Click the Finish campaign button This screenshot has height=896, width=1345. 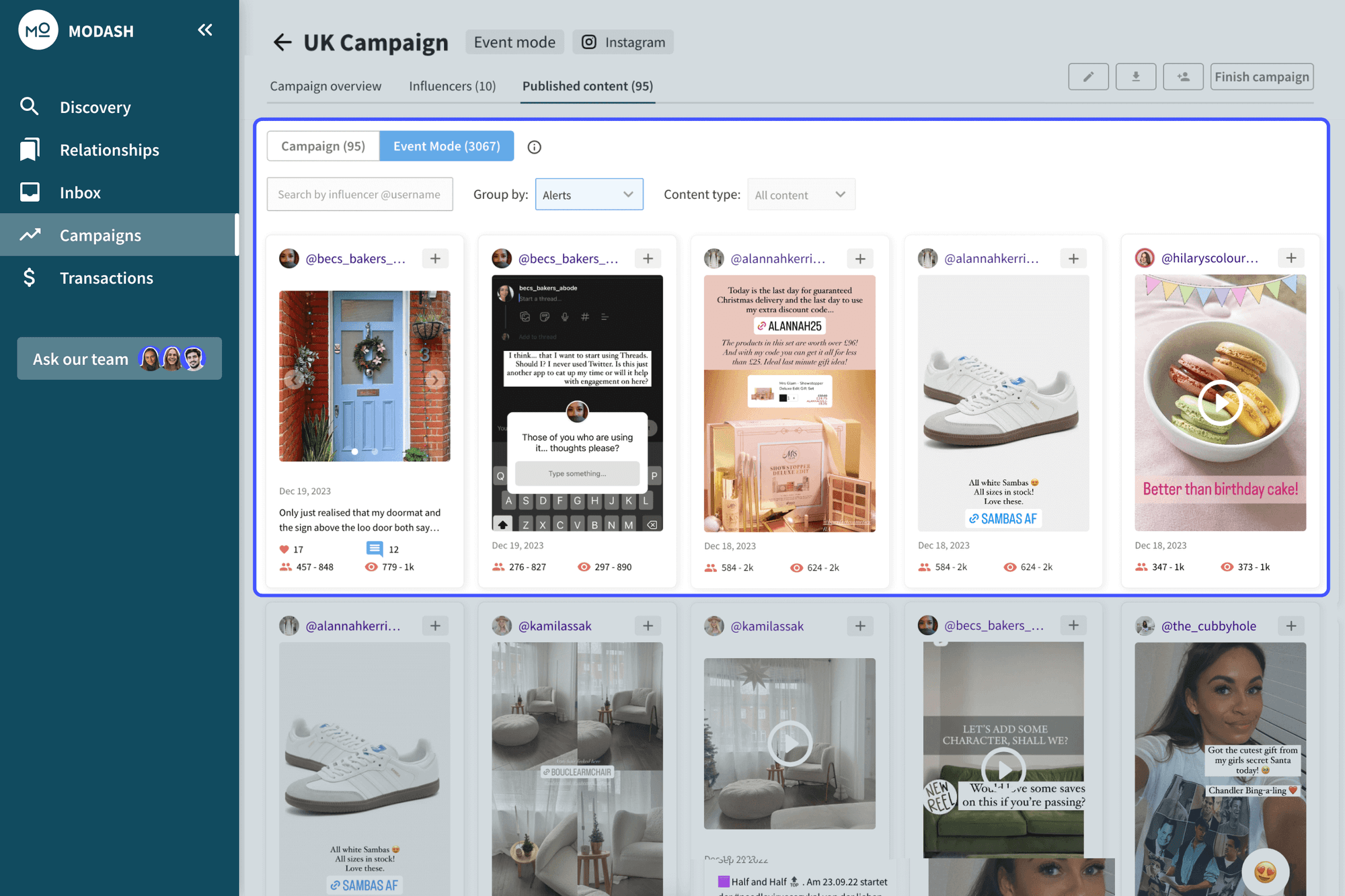click(1262, 77)
